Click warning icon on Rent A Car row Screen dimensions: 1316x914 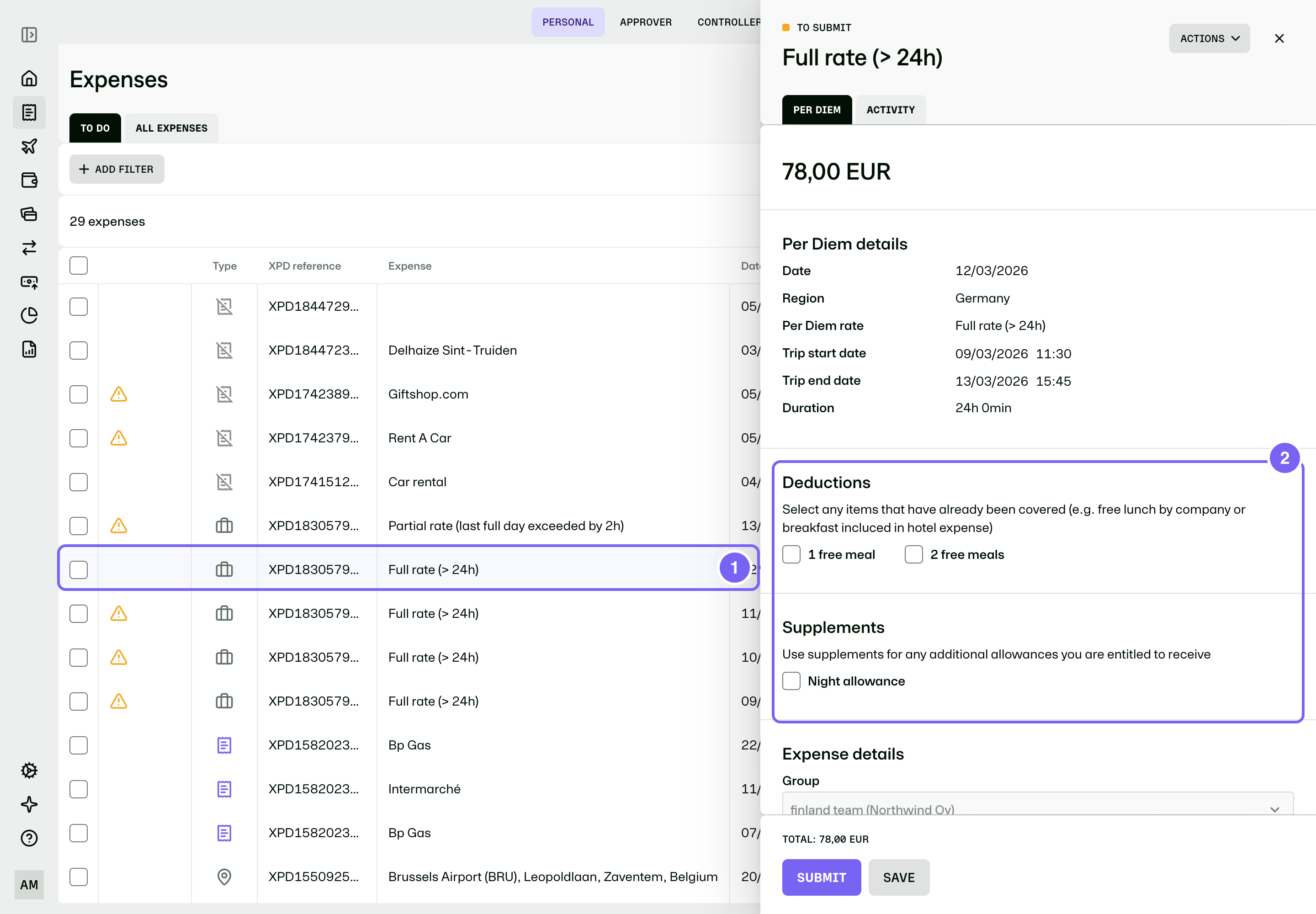pos(118,438)
